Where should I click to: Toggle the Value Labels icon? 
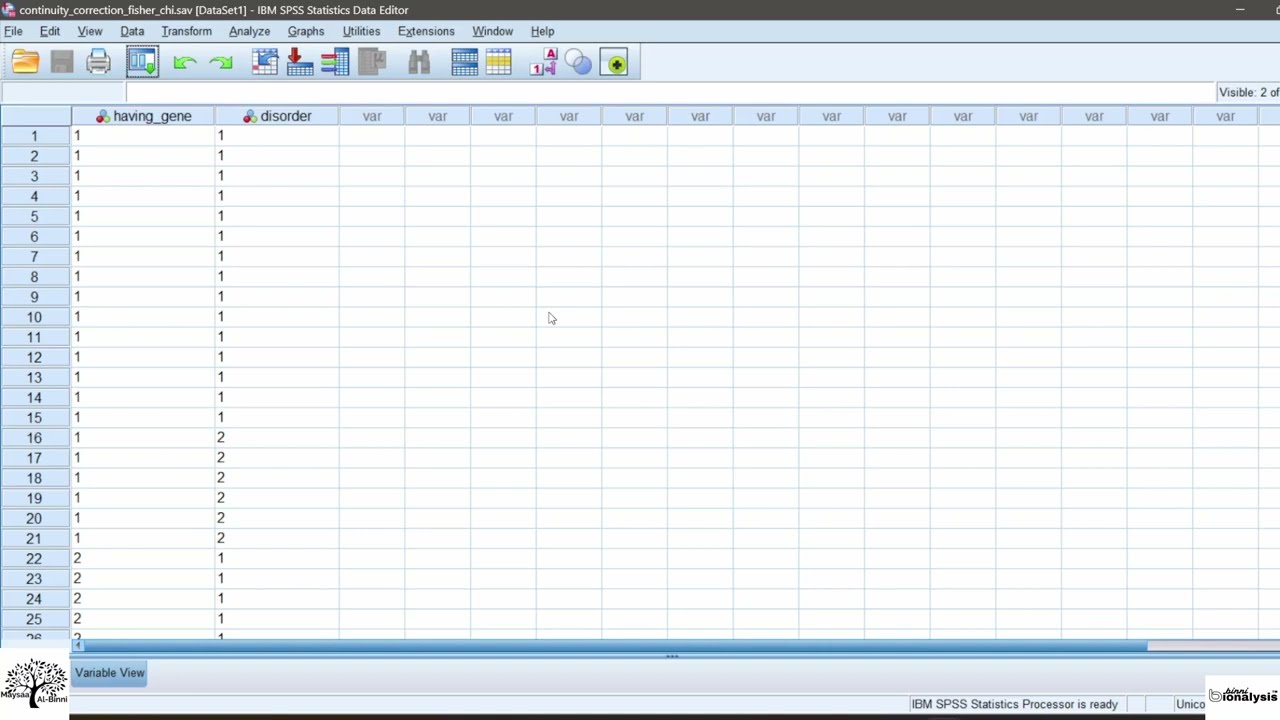(x=543, y=63)
